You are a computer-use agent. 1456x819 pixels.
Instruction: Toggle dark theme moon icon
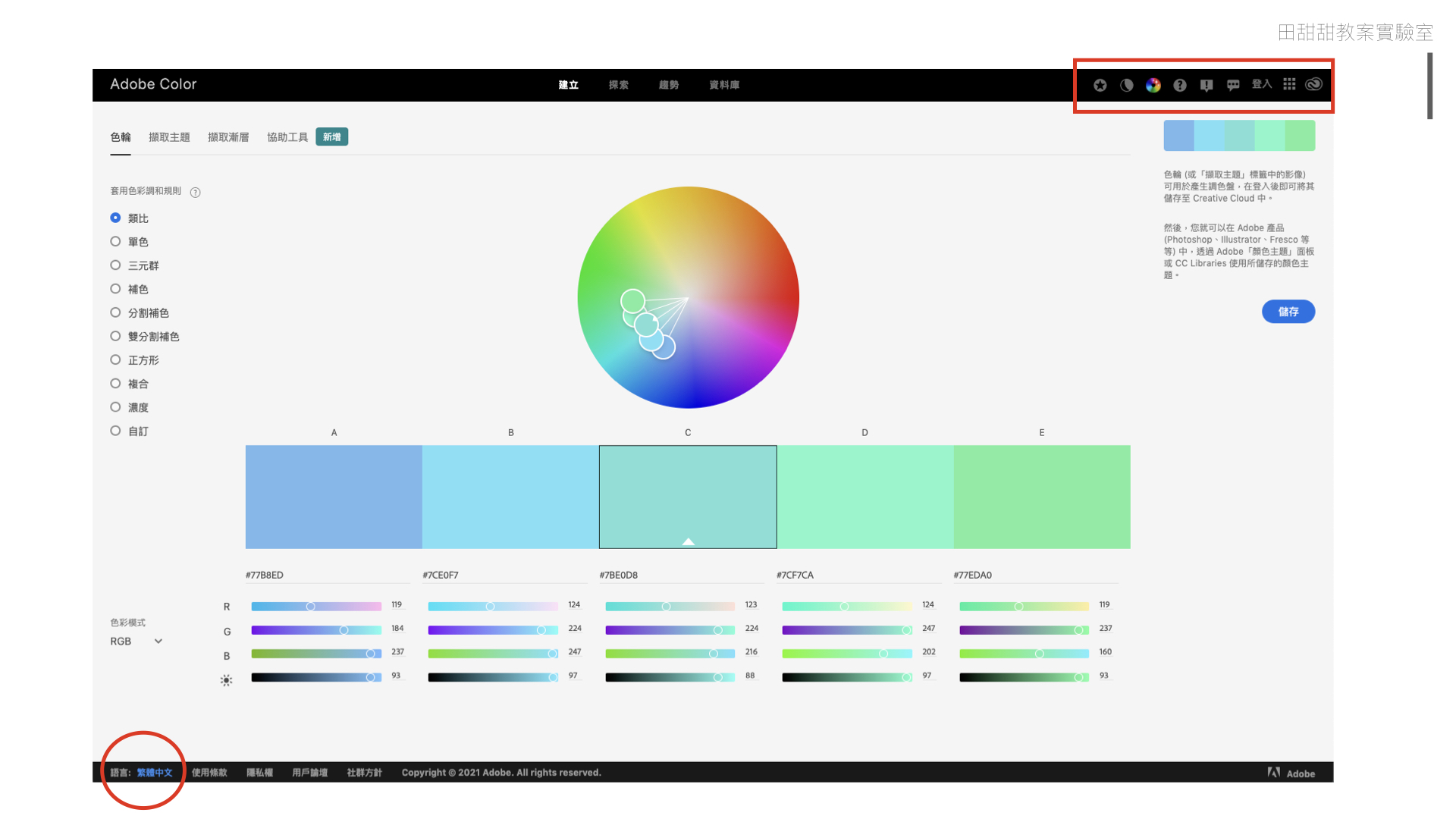[x=1127, y=86]
